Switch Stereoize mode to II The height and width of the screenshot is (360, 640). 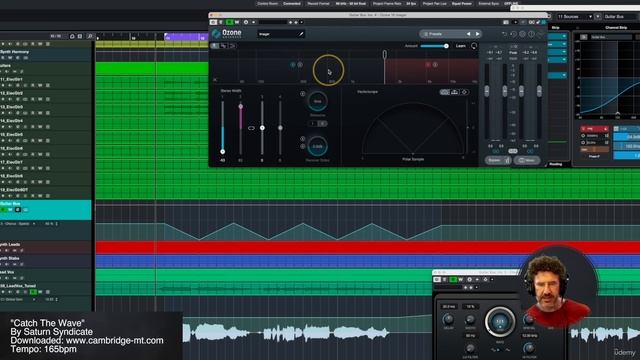pos(322,124)
